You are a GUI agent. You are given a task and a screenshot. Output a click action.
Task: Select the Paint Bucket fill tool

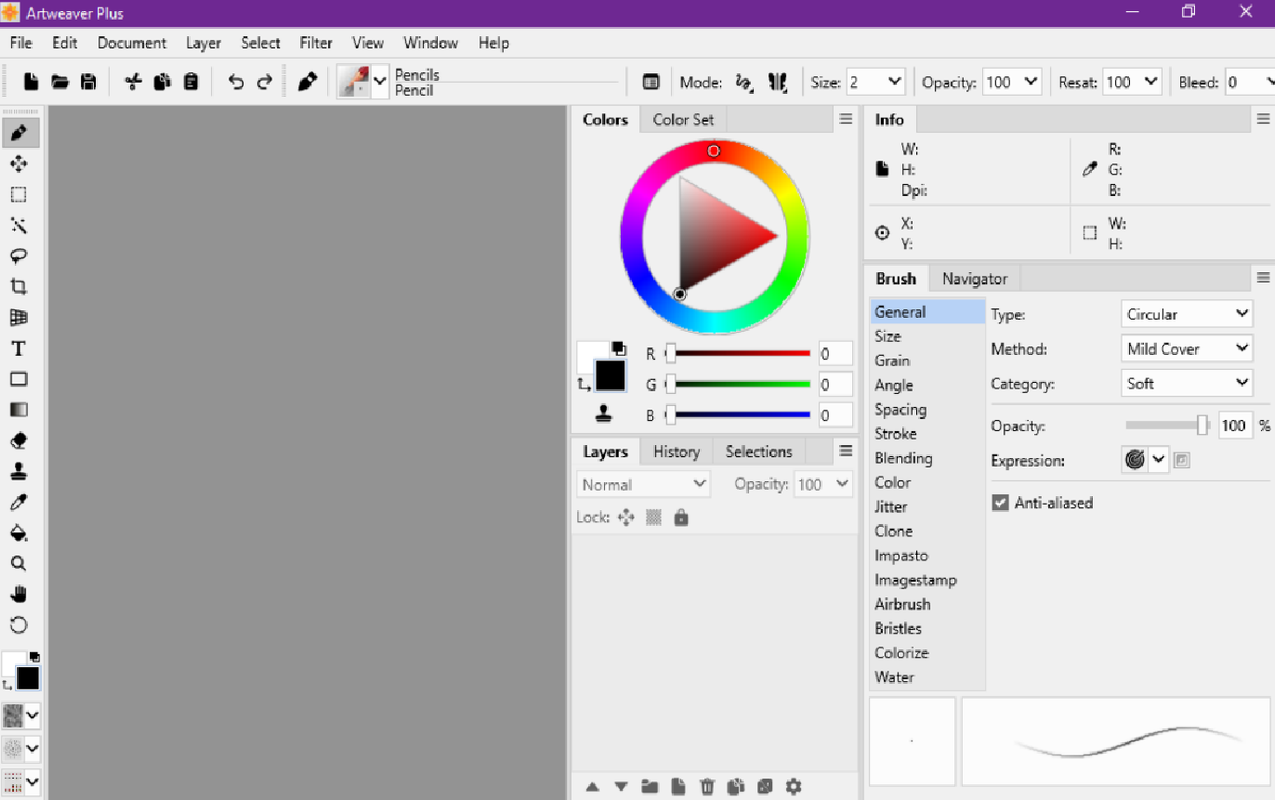(x=19, y=533)
